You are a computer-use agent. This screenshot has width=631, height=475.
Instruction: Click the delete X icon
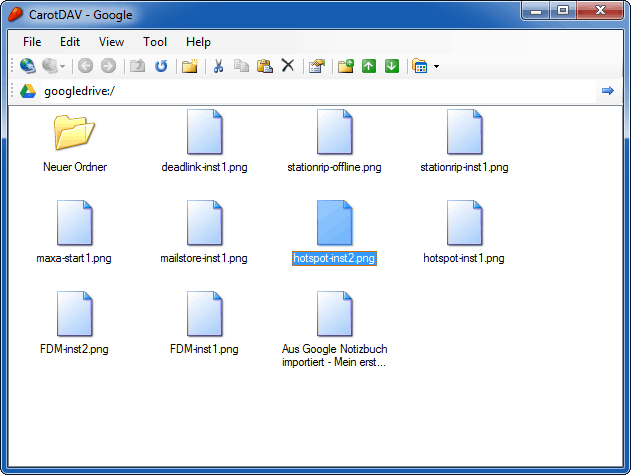[x=288, y=66]
